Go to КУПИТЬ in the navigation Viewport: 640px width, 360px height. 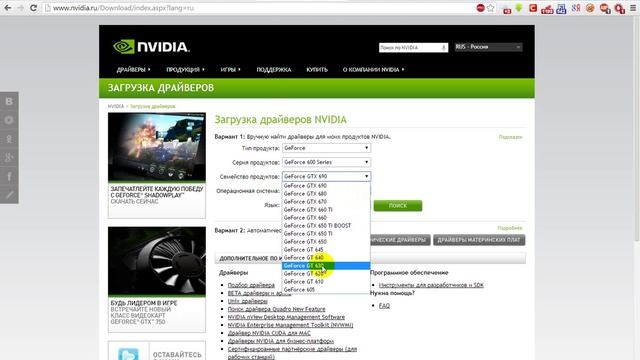click(x=317, y=70)
